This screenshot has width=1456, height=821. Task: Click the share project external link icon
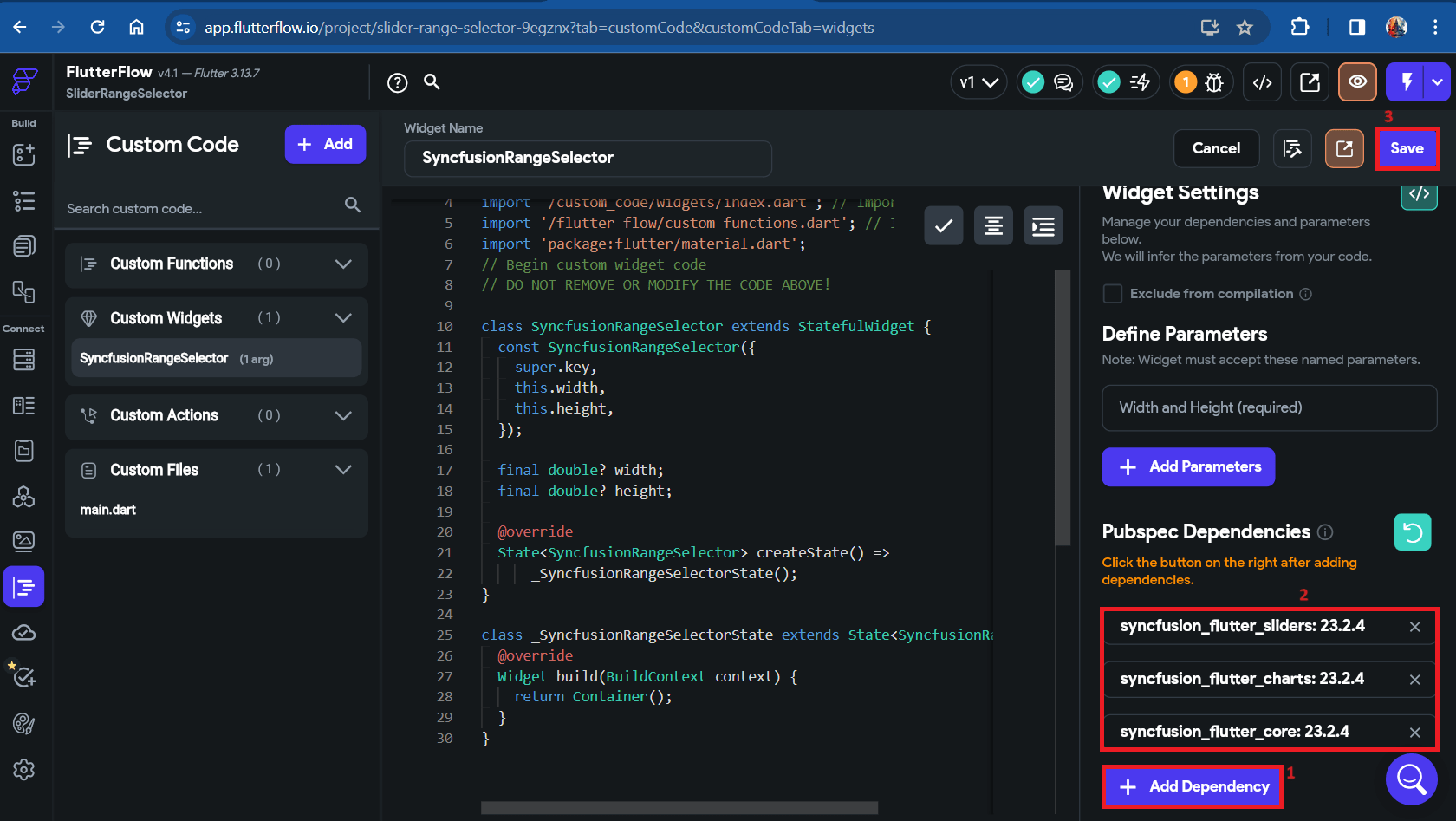point(1310,82)
